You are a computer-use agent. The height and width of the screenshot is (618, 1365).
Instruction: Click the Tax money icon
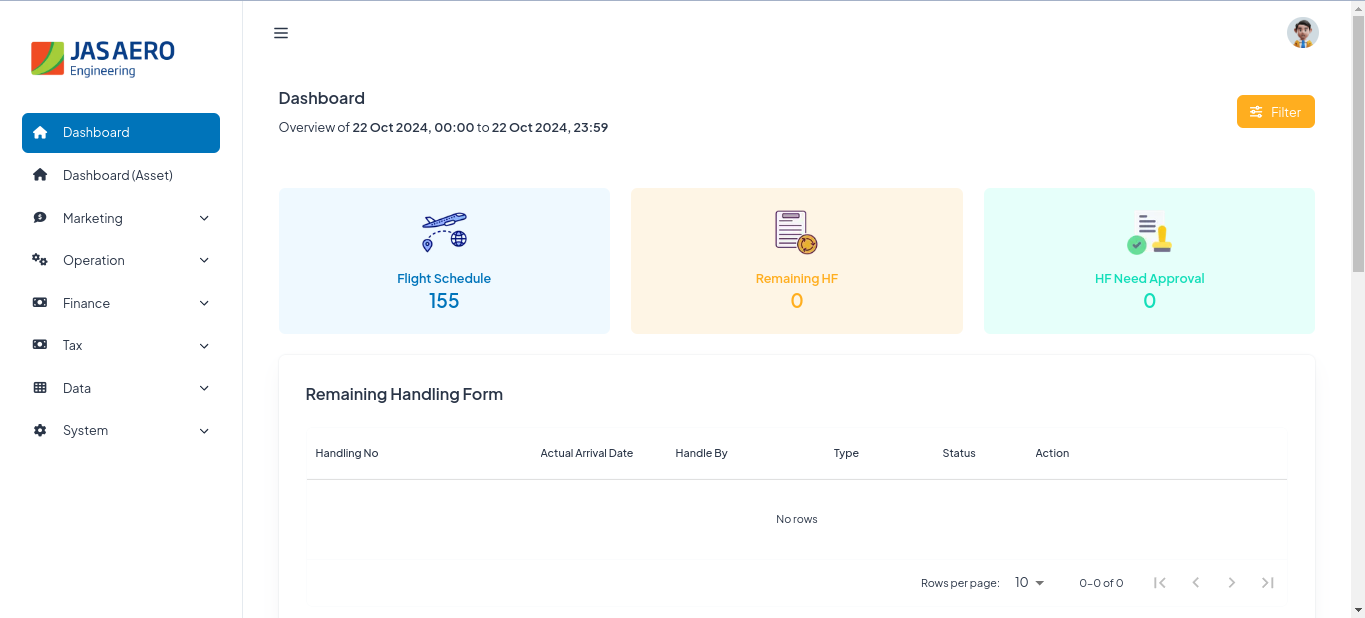tap(40, 345)
